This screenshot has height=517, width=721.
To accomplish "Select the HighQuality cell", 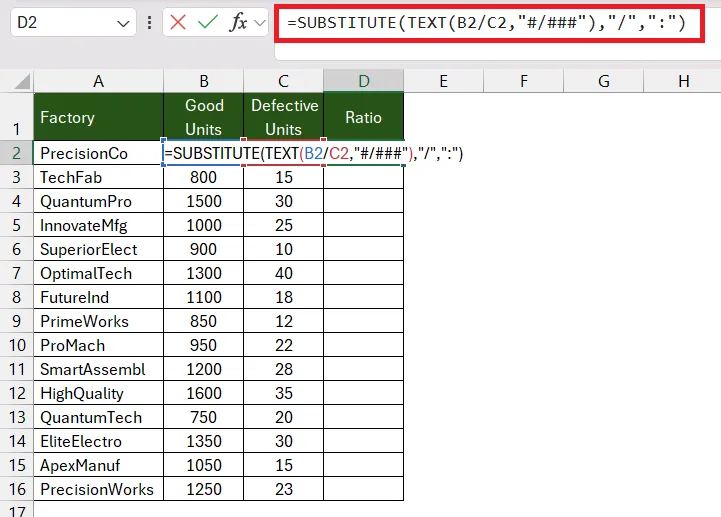I will pyautogui.click(x=98, y=393).
